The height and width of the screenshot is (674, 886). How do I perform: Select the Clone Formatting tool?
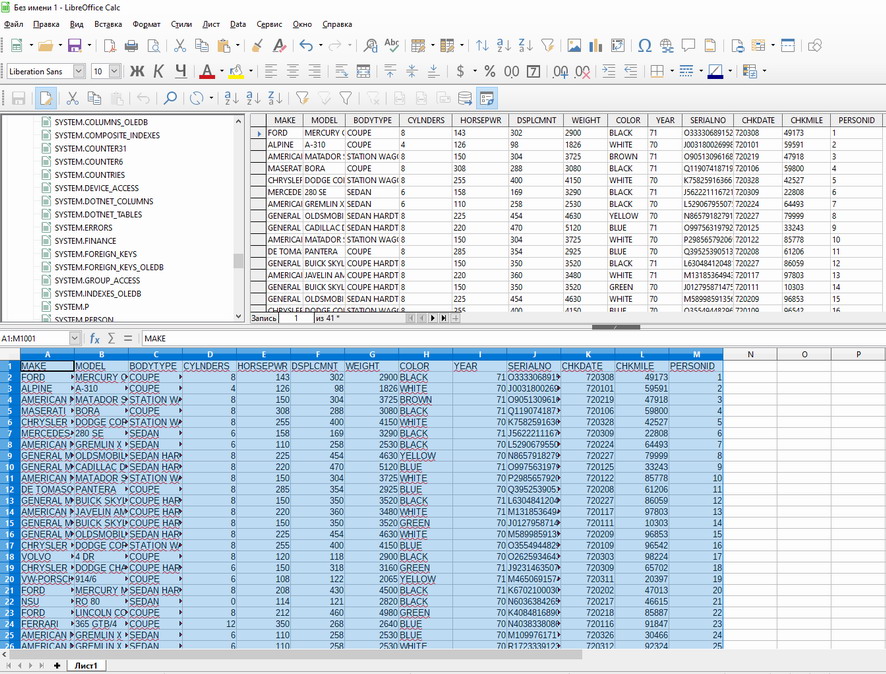(256, 46)
